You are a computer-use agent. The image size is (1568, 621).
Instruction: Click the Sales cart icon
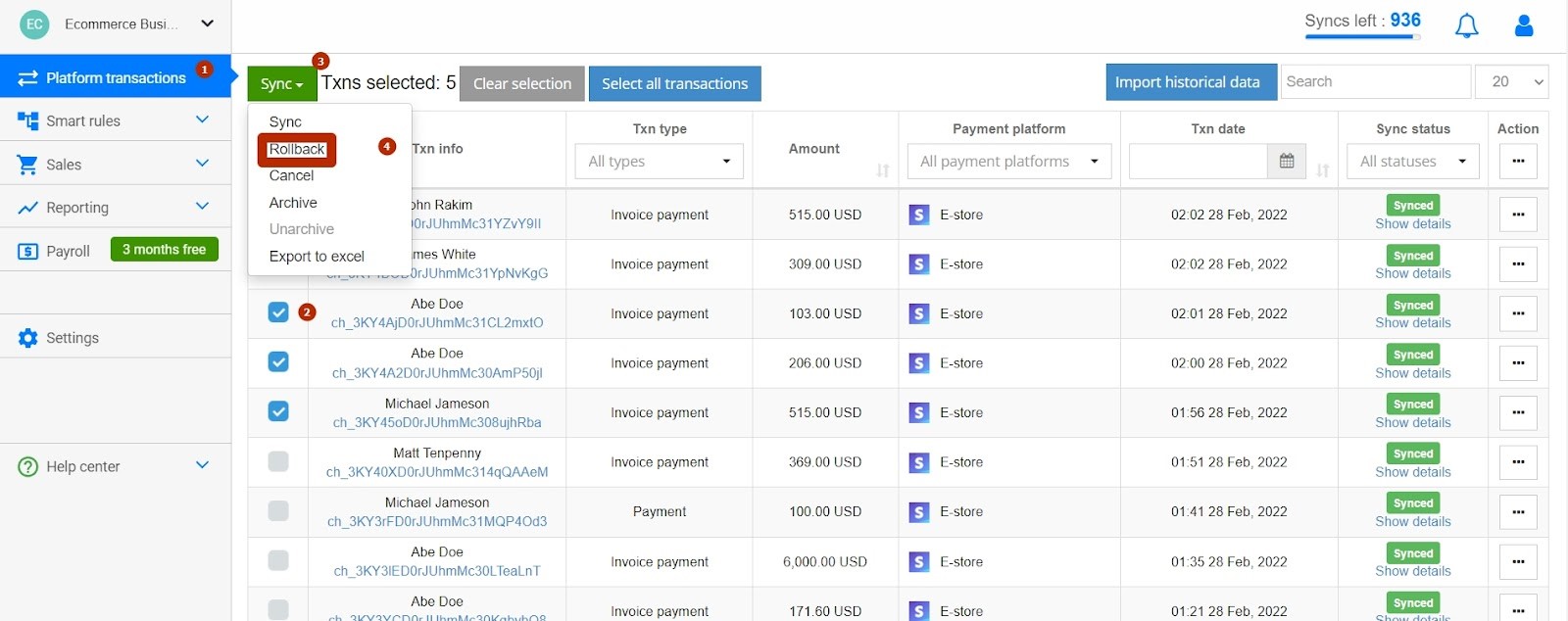27,165
